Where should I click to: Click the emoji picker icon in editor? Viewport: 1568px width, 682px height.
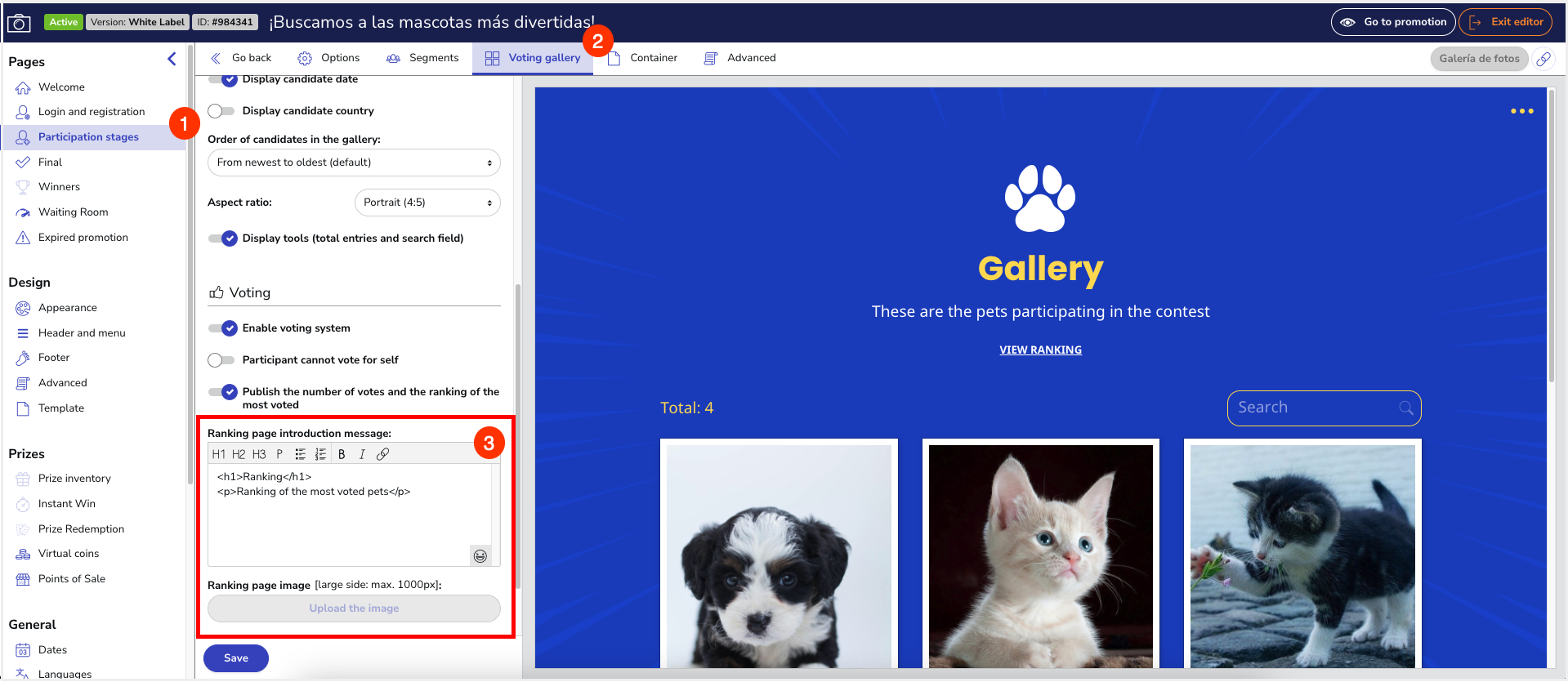click(480, 556)
